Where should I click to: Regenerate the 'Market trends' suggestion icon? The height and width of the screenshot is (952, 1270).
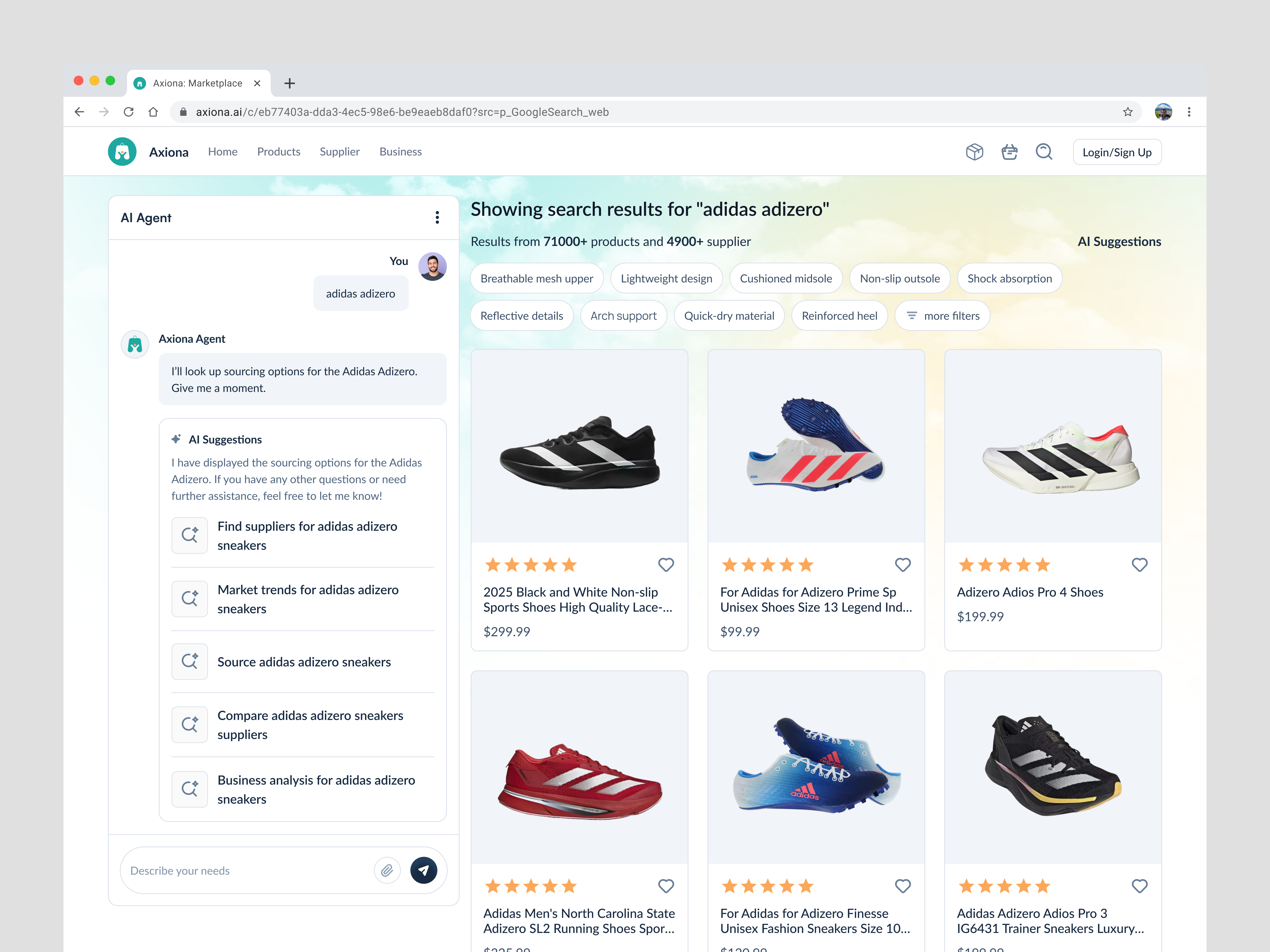(189, 598)
